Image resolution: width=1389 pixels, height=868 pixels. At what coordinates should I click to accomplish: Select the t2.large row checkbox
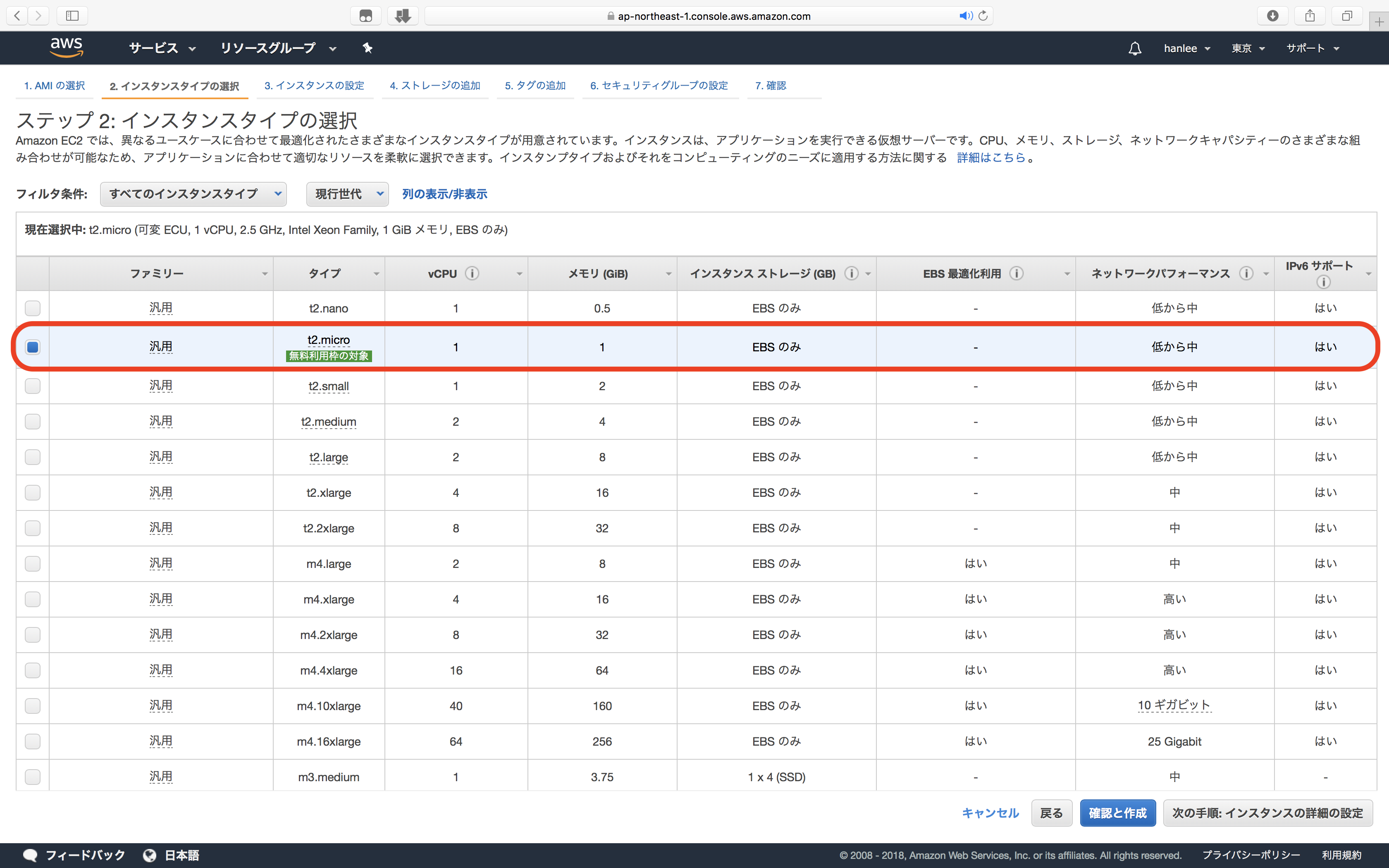click(33, 457)
